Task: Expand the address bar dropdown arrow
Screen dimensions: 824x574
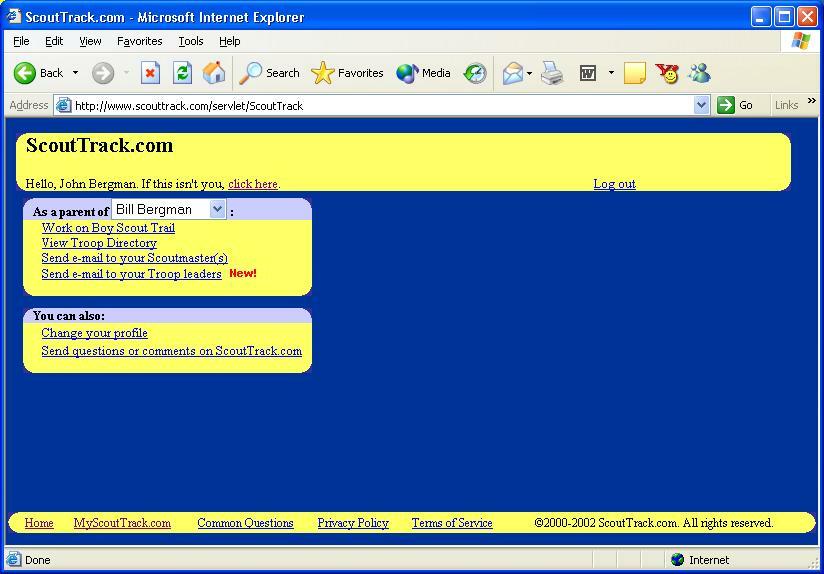Action: 701,106
